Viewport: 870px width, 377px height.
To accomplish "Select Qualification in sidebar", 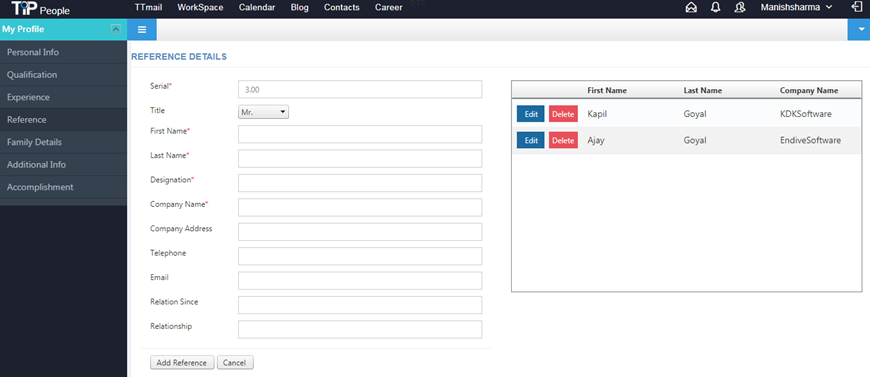I will pos(63,75).
